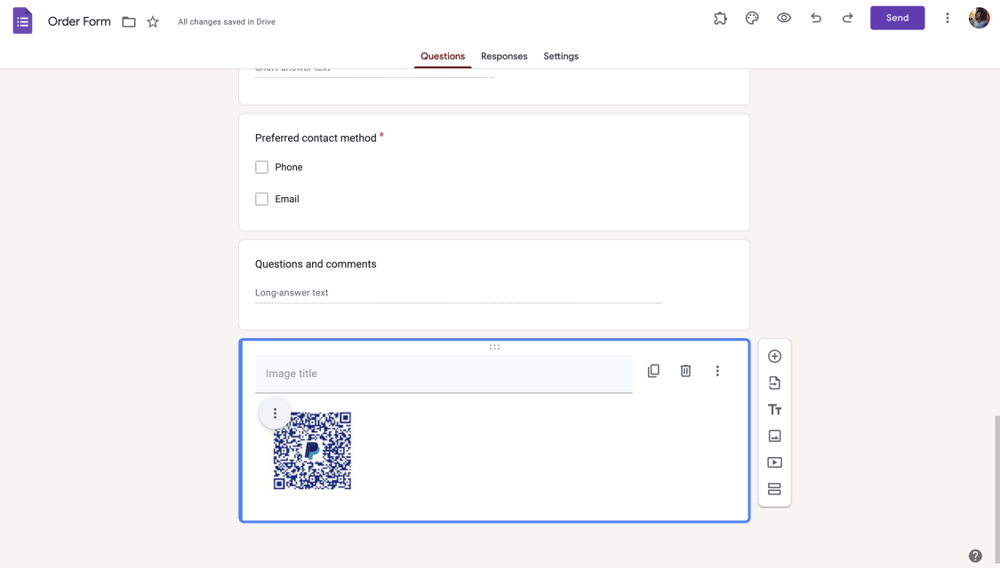The width and height of the screenshot is (1000, 568).
Task: Open the Settings tab
Action: pyautogui.click(x=561, y=56)
